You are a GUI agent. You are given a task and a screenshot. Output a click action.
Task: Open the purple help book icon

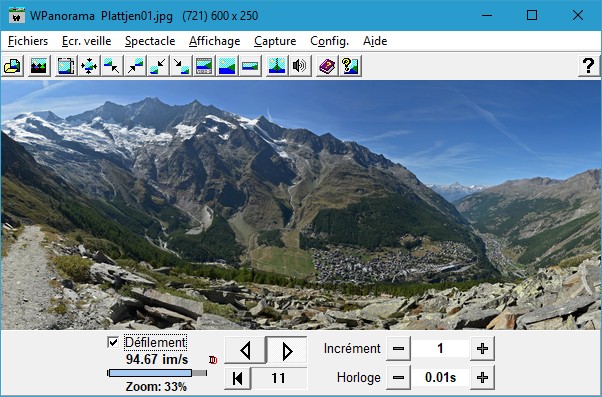(327, 66)
